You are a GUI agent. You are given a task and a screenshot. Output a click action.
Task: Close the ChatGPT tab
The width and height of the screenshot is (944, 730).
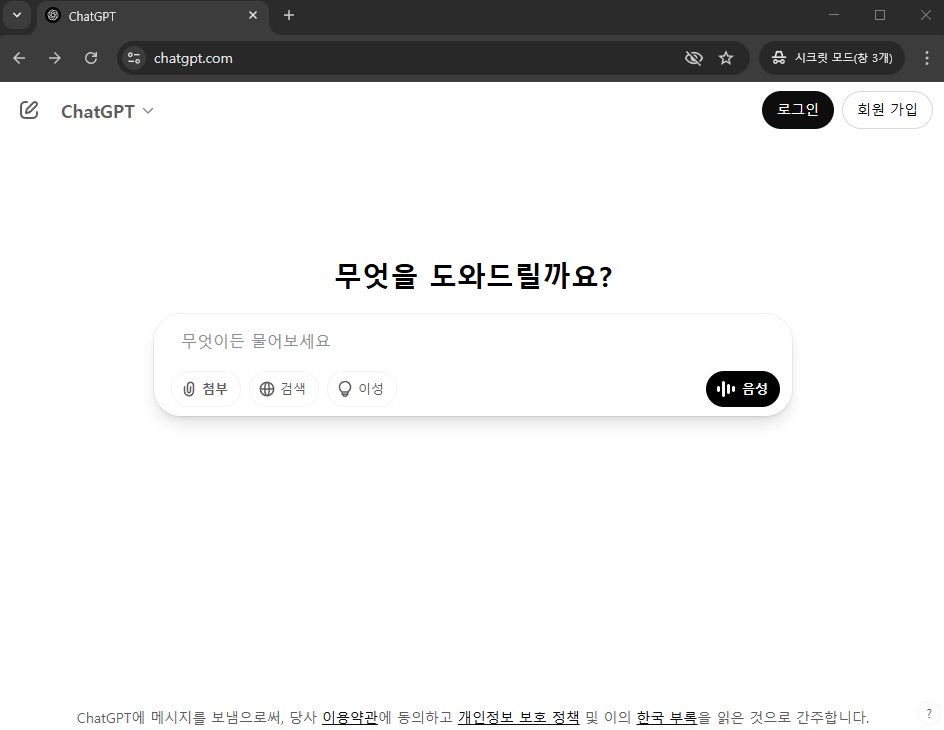253,16
